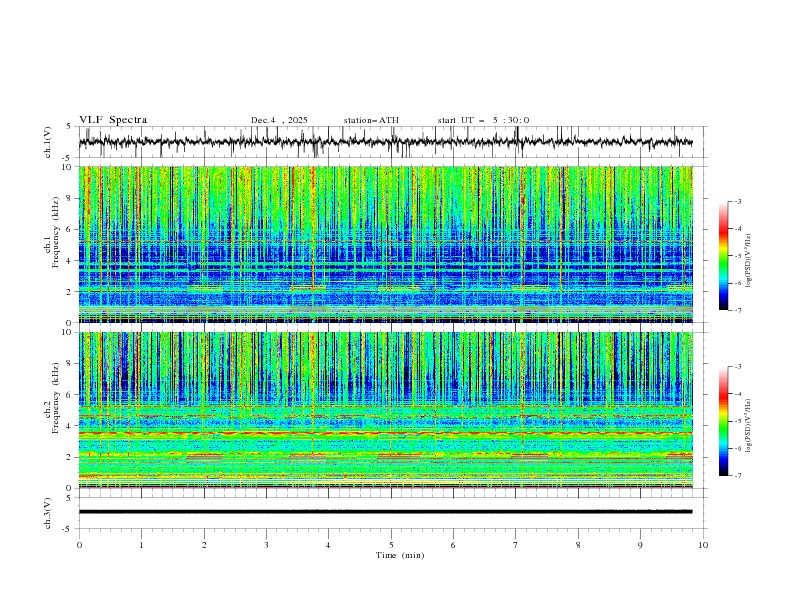Click the "10" kHz tick of ch.2 spectrogram
Screen dimensions: 792x612
pos(68,332)
